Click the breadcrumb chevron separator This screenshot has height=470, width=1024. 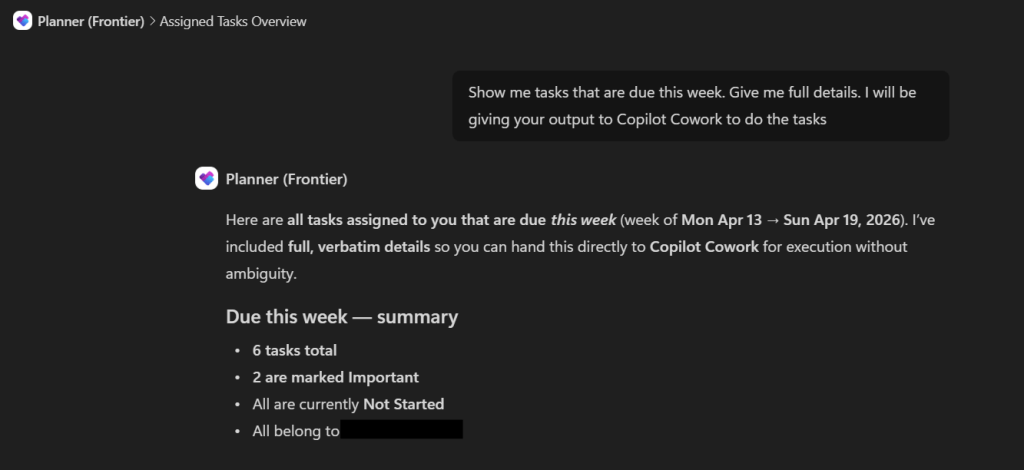click(152, 21)
